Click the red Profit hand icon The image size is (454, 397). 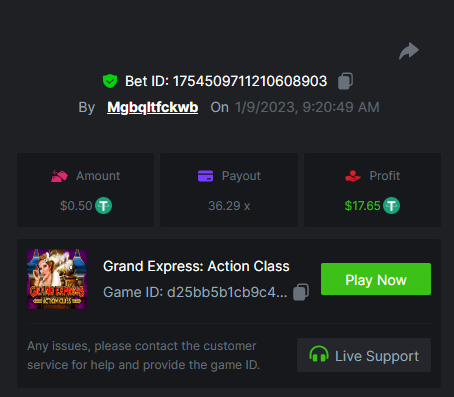click(x=353, y=176)
